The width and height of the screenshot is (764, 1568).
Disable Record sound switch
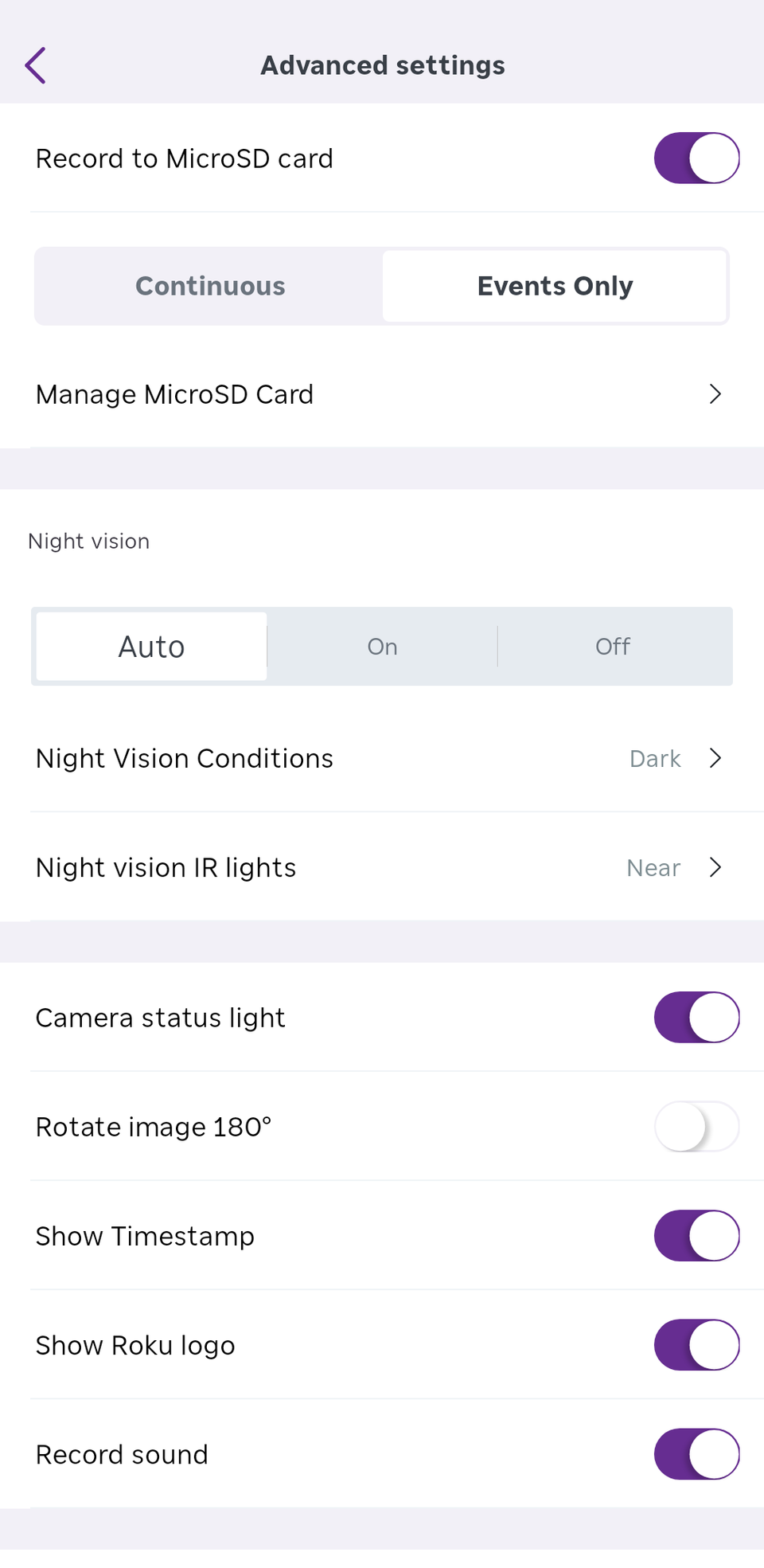(696, 1453)
